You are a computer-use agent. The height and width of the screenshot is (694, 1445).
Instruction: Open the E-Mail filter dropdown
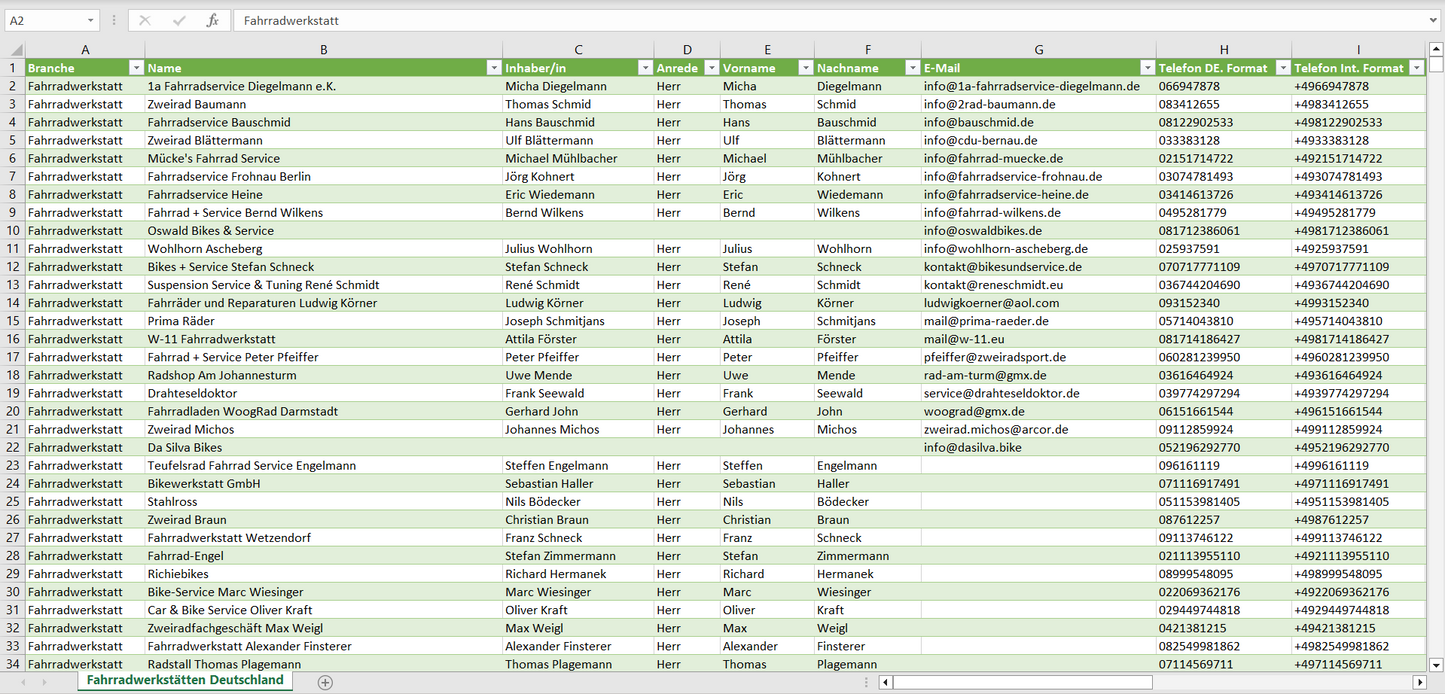point(1146,68)
